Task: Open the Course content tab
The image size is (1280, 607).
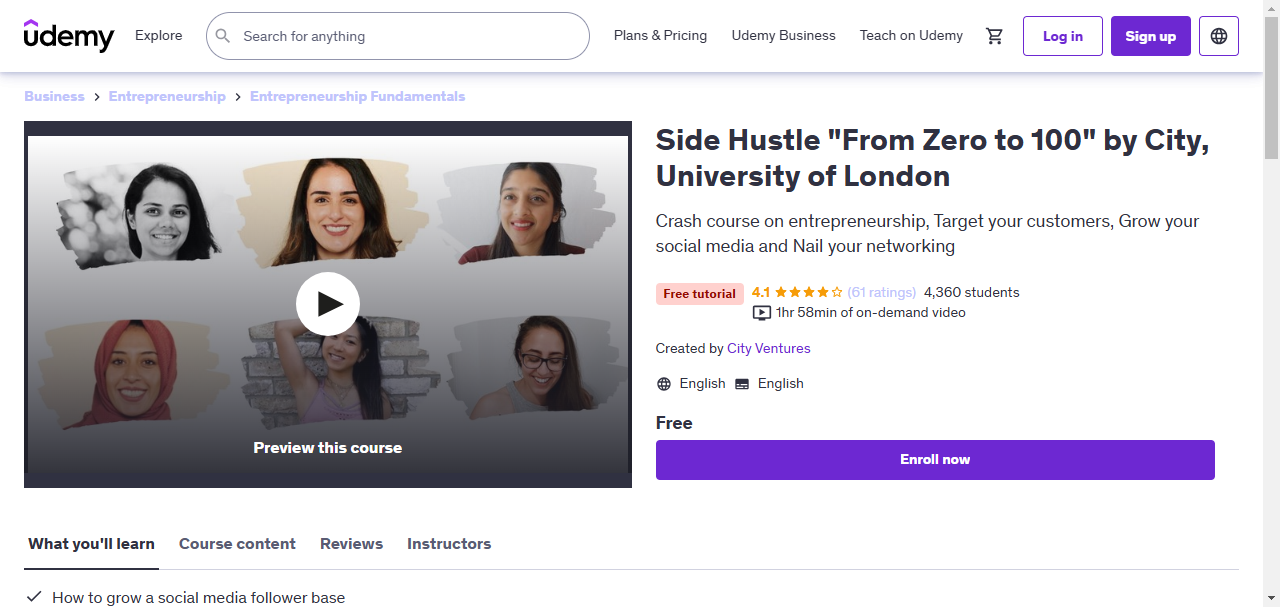Action: click(x=237, y=543)
